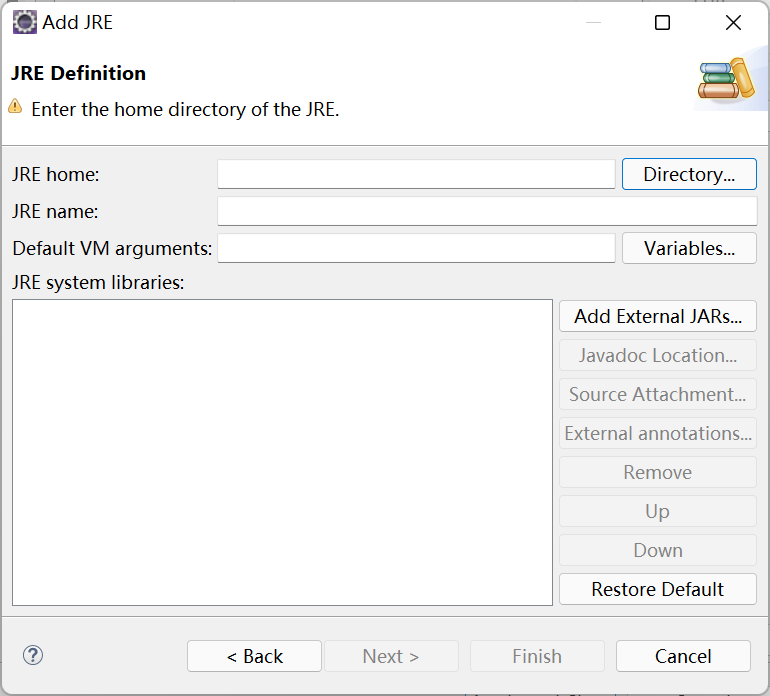Maximize the Add JRE window

(662, 23)
